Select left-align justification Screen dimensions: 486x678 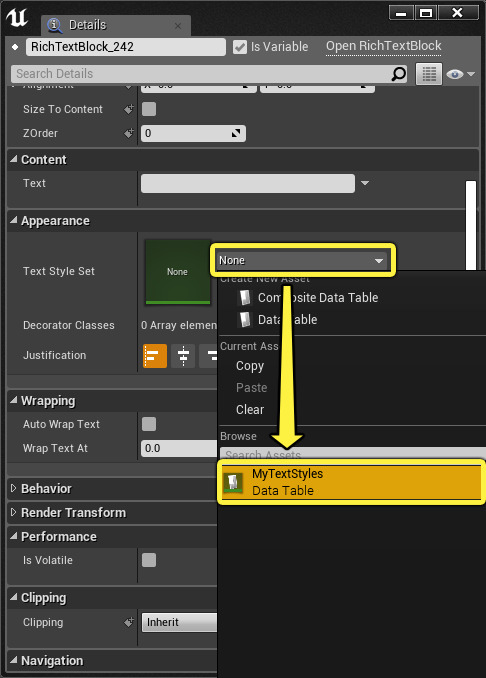coord(155,355)
